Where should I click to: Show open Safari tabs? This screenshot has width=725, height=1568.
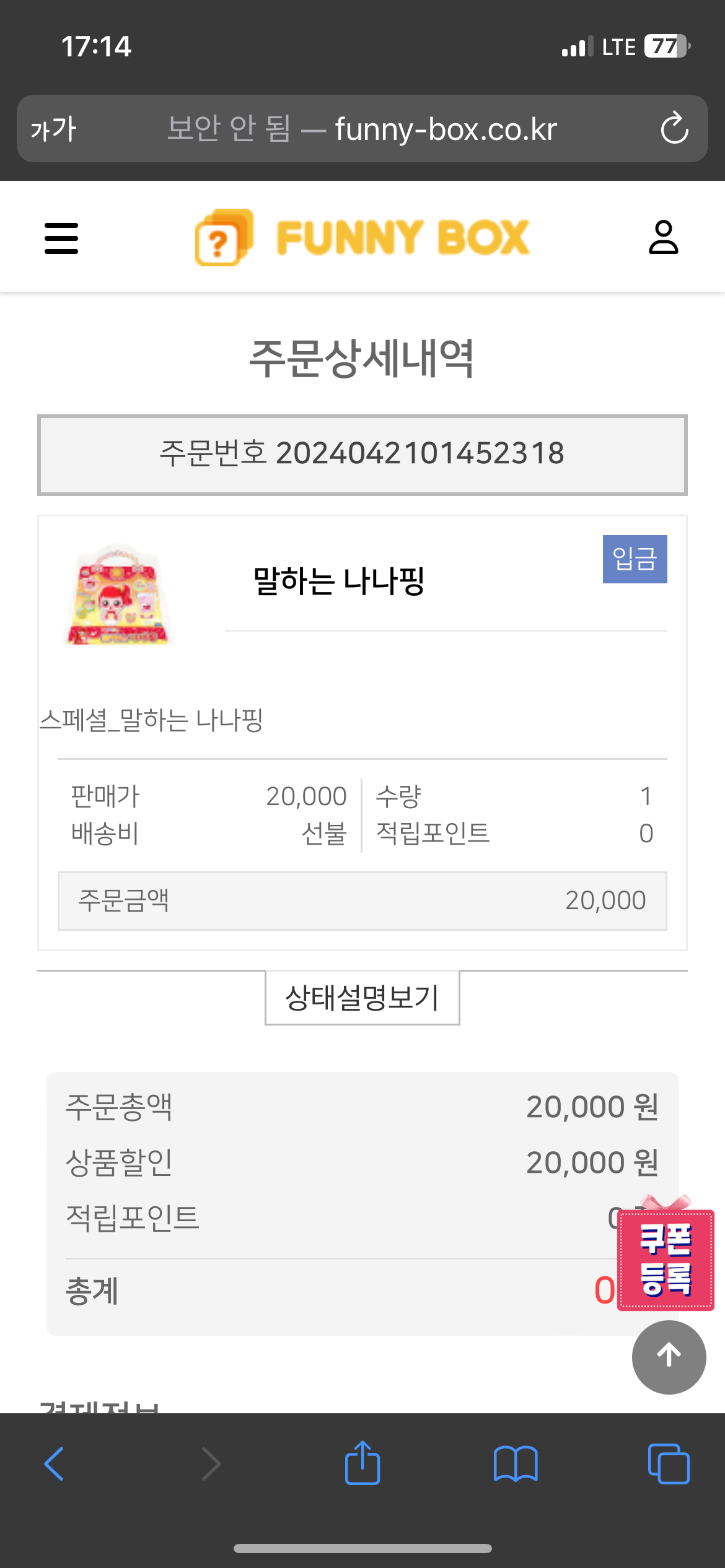tap(668, 1464)
